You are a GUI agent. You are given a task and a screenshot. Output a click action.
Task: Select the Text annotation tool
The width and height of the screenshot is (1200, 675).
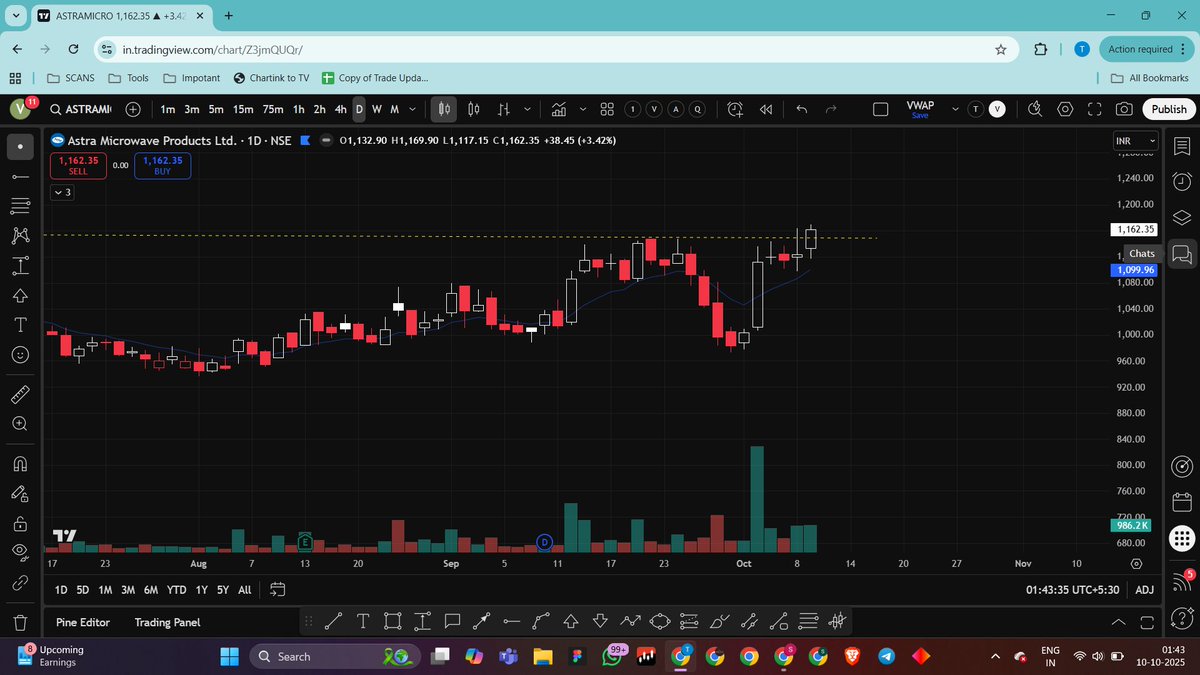pos(20,325)
